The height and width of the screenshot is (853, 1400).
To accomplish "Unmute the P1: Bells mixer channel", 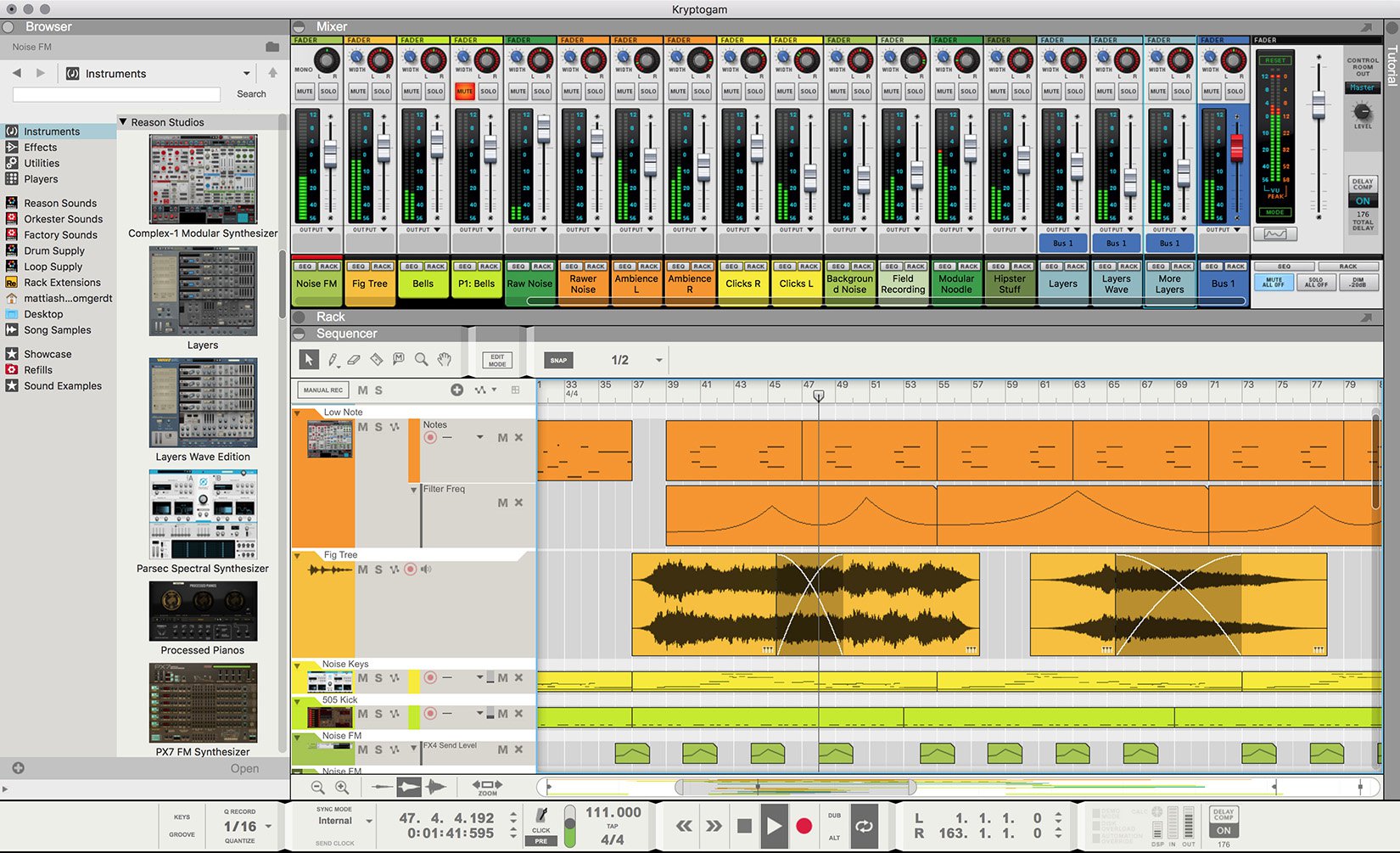I will tap(465, 91).
